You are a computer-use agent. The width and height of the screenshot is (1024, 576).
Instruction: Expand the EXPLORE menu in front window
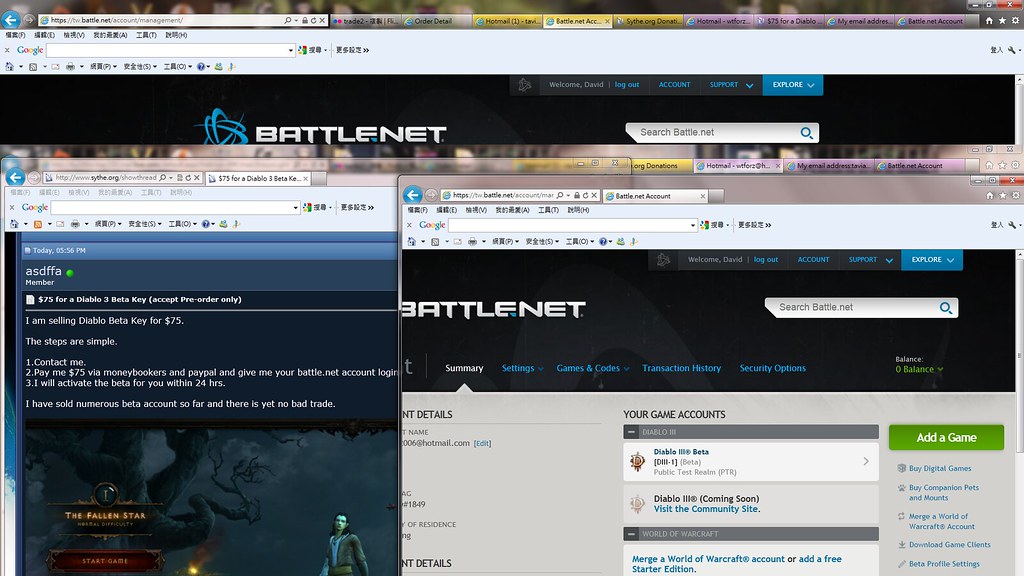point(932,260)
